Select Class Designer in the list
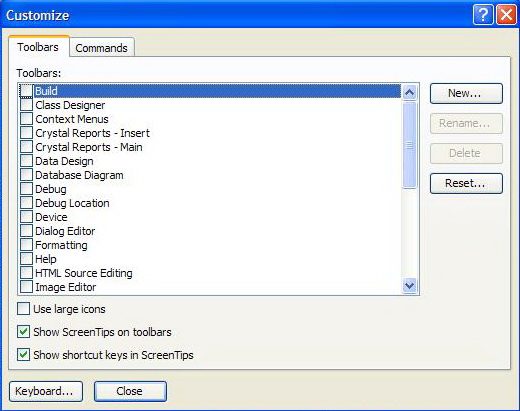This screenshot has width=520, height=411. coord(70,105)
